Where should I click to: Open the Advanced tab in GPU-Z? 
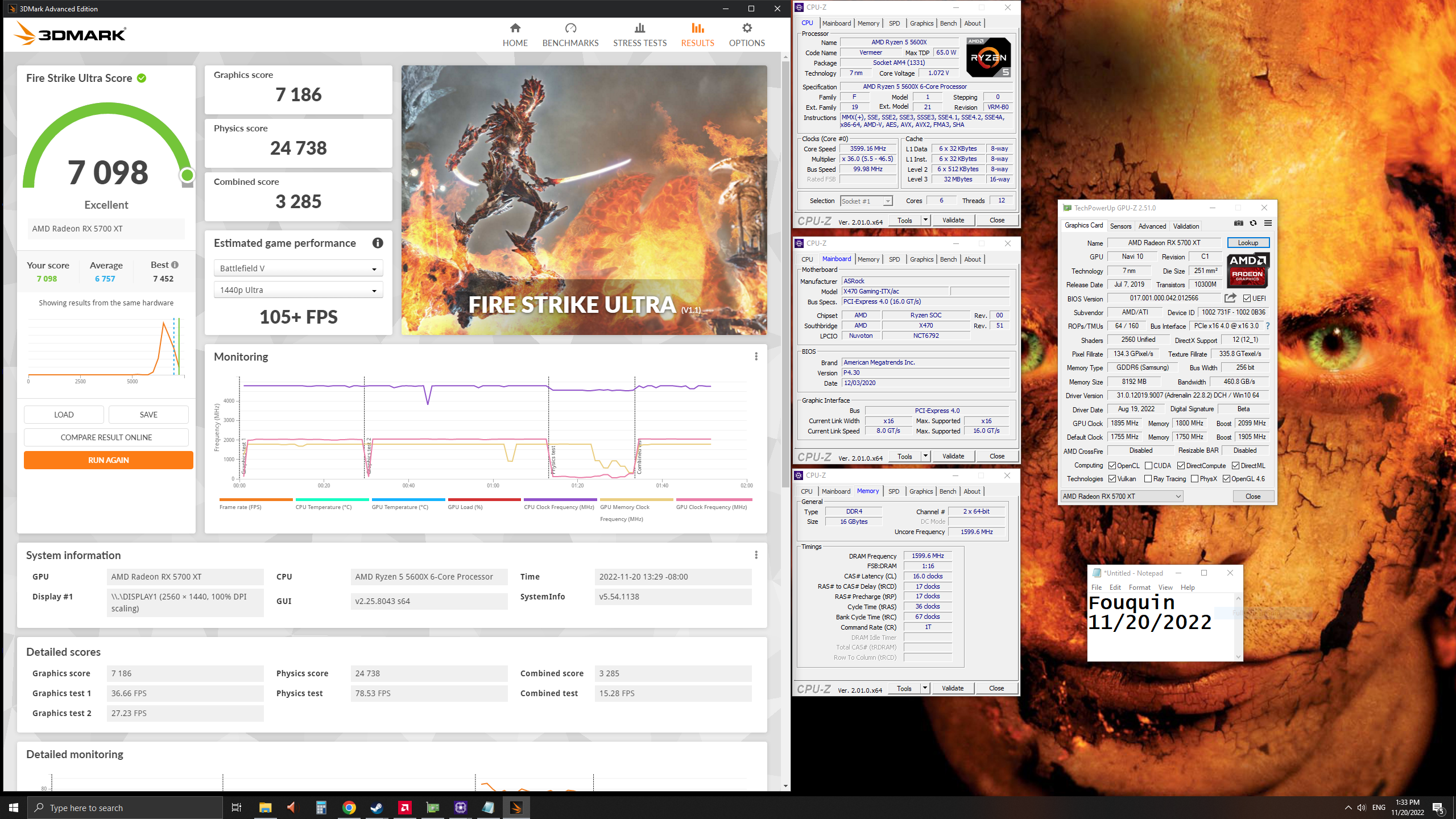(x=1152, y=226)
